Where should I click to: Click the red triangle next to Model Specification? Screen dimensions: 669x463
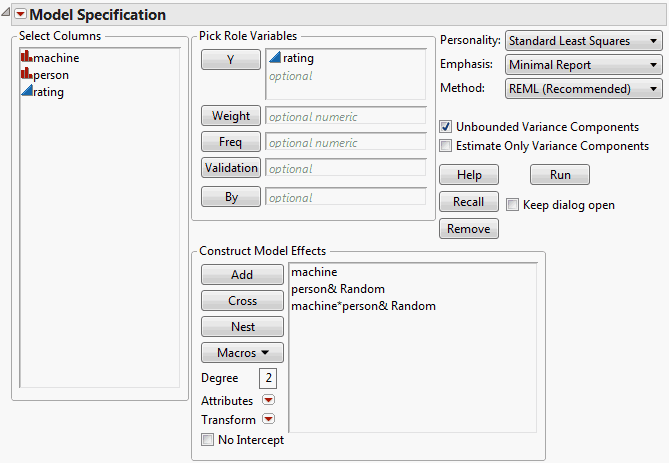(x=20, y=15)
